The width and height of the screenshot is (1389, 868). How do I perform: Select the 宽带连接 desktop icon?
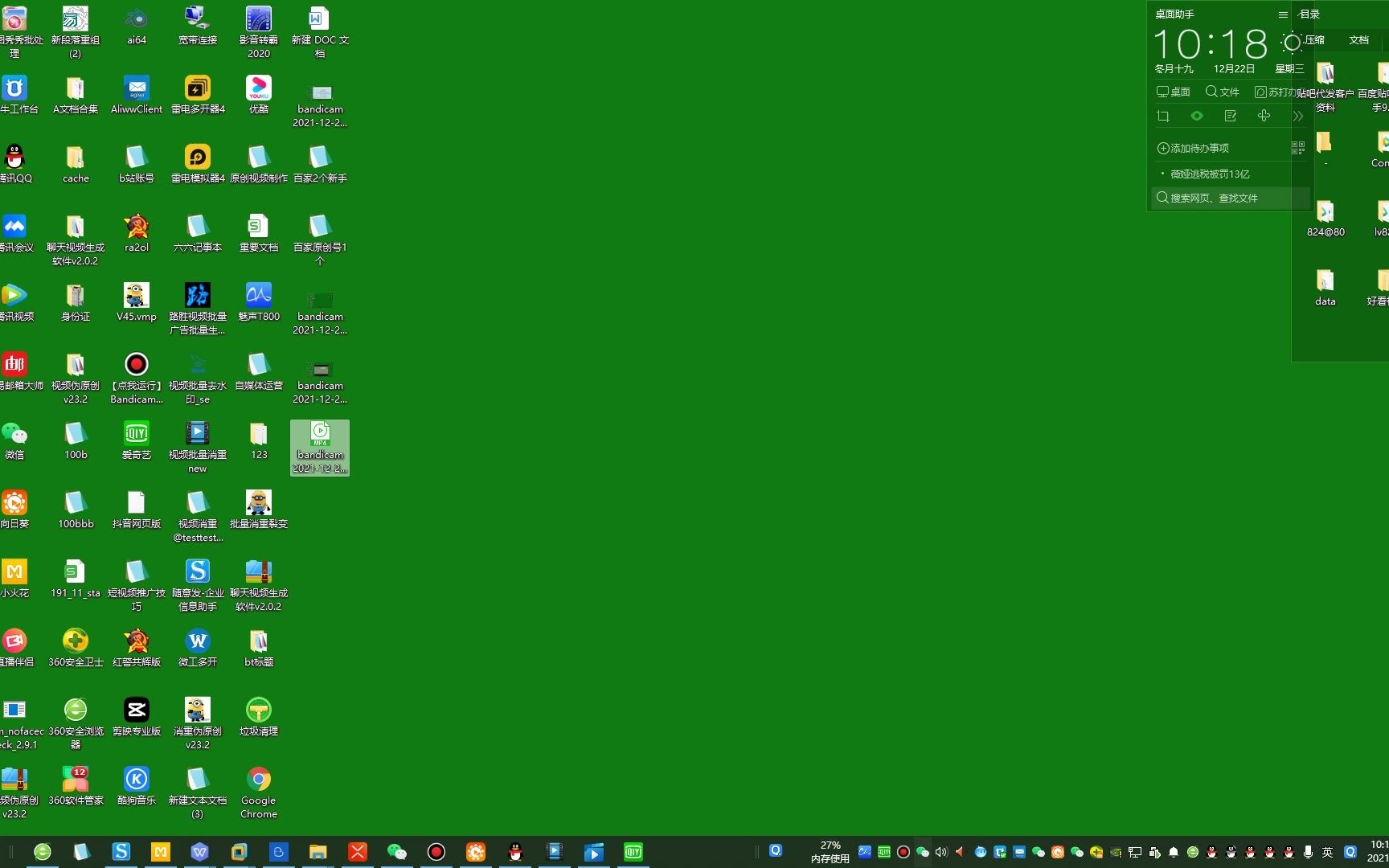coord(198,25)
